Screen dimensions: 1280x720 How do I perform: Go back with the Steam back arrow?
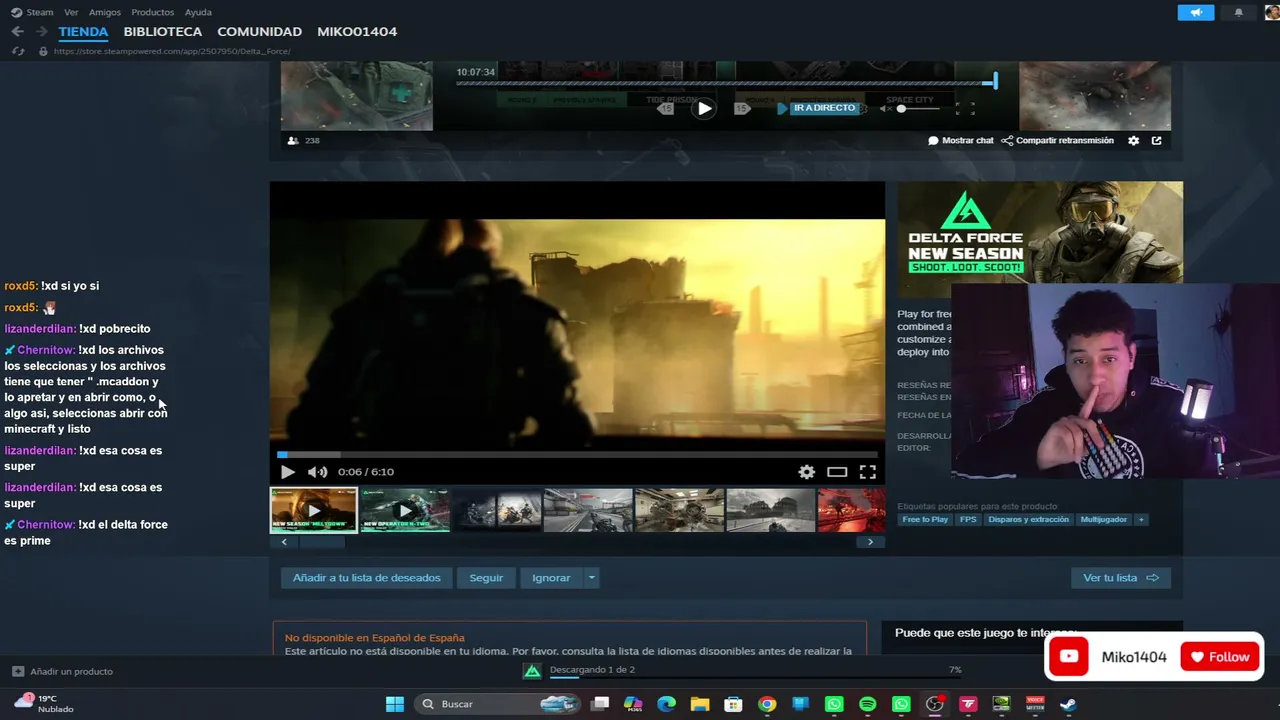coord(17,32)
